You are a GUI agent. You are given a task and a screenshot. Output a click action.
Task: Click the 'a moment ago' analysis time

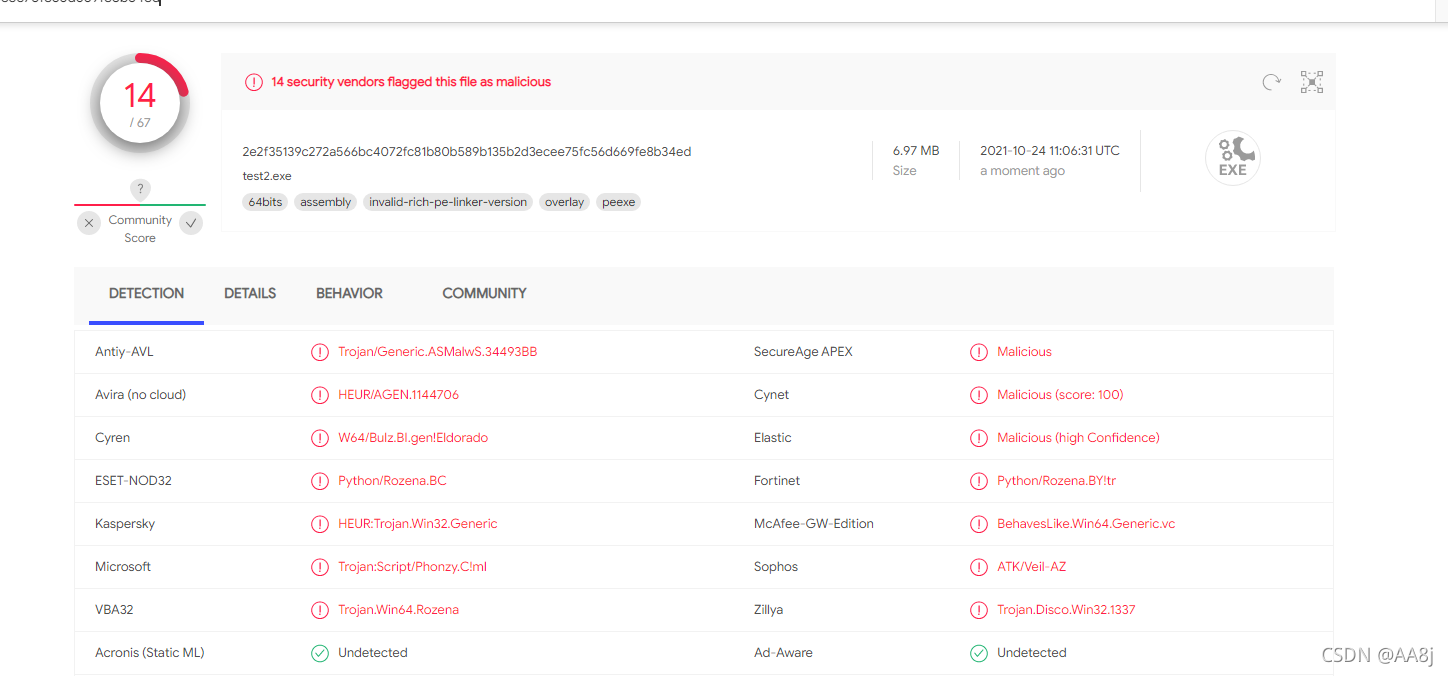click(1022, 171)
